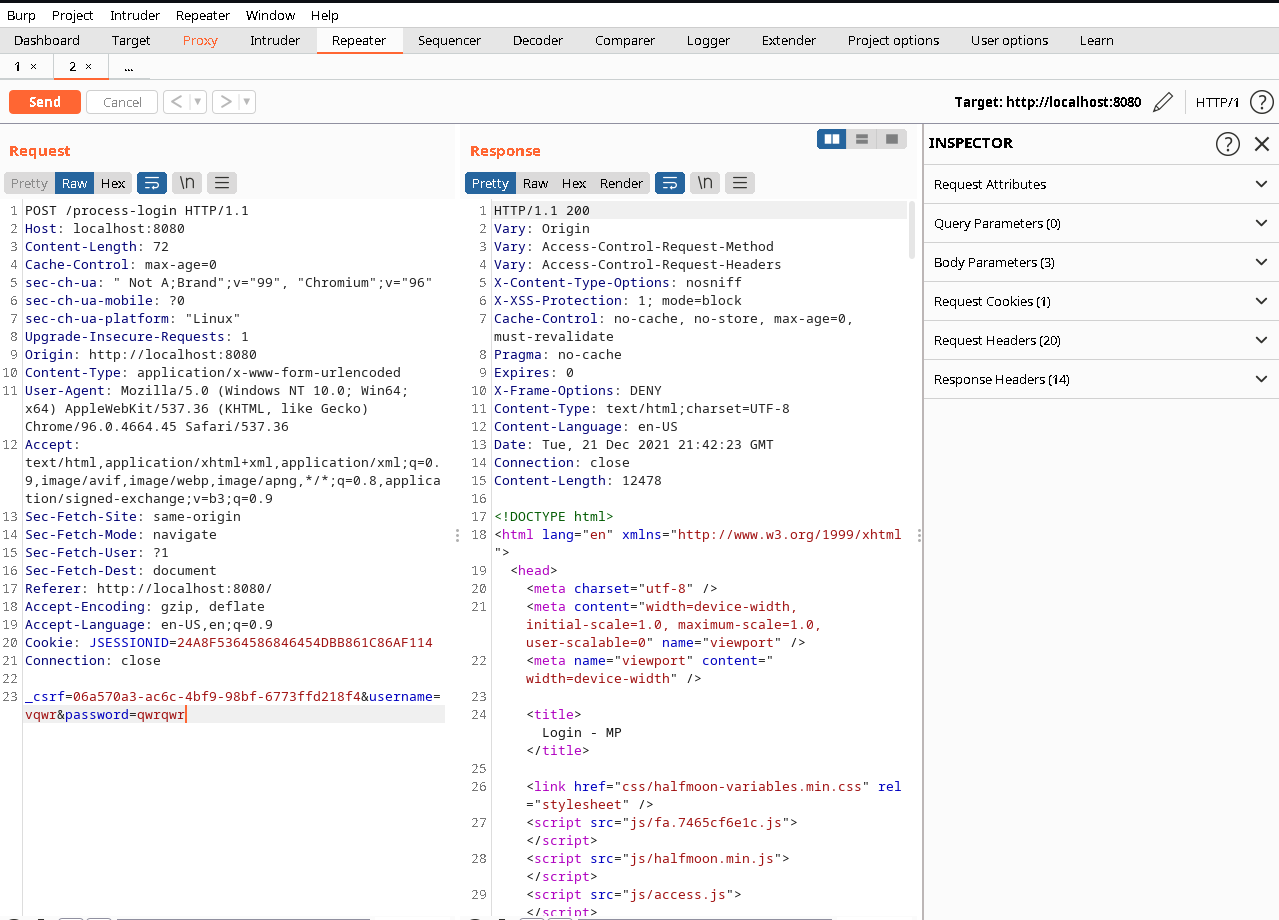Toggle non-printable characters in Request panel

(x=187, y=183)
